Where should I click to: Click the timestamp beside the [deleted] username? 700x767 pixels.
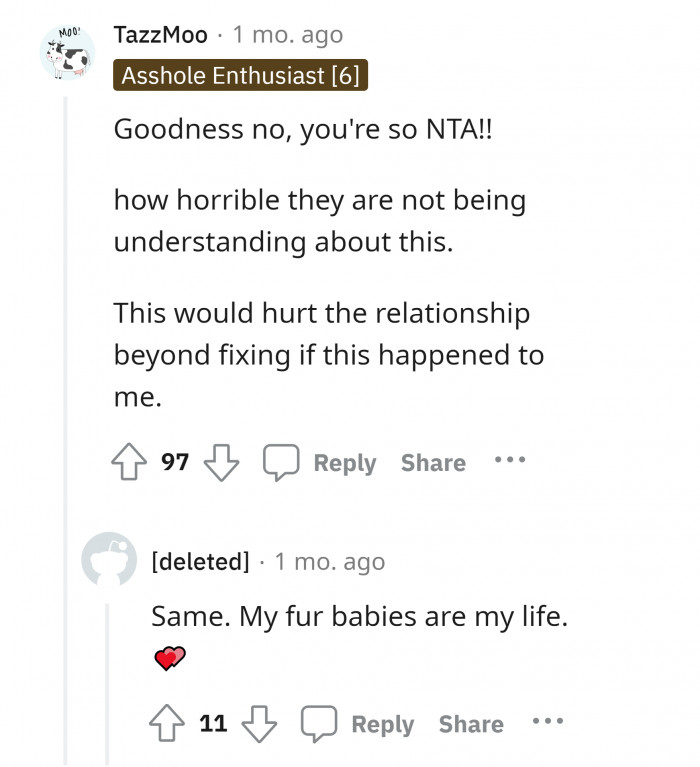329,562
